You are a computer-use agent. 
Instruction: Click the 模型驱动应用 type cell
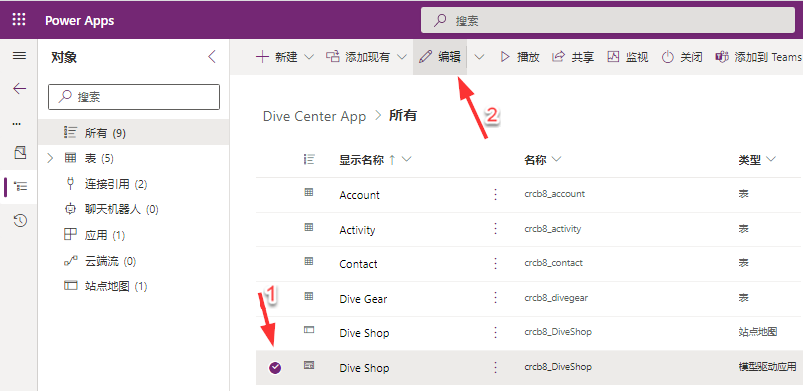click(x=767, y=367)
